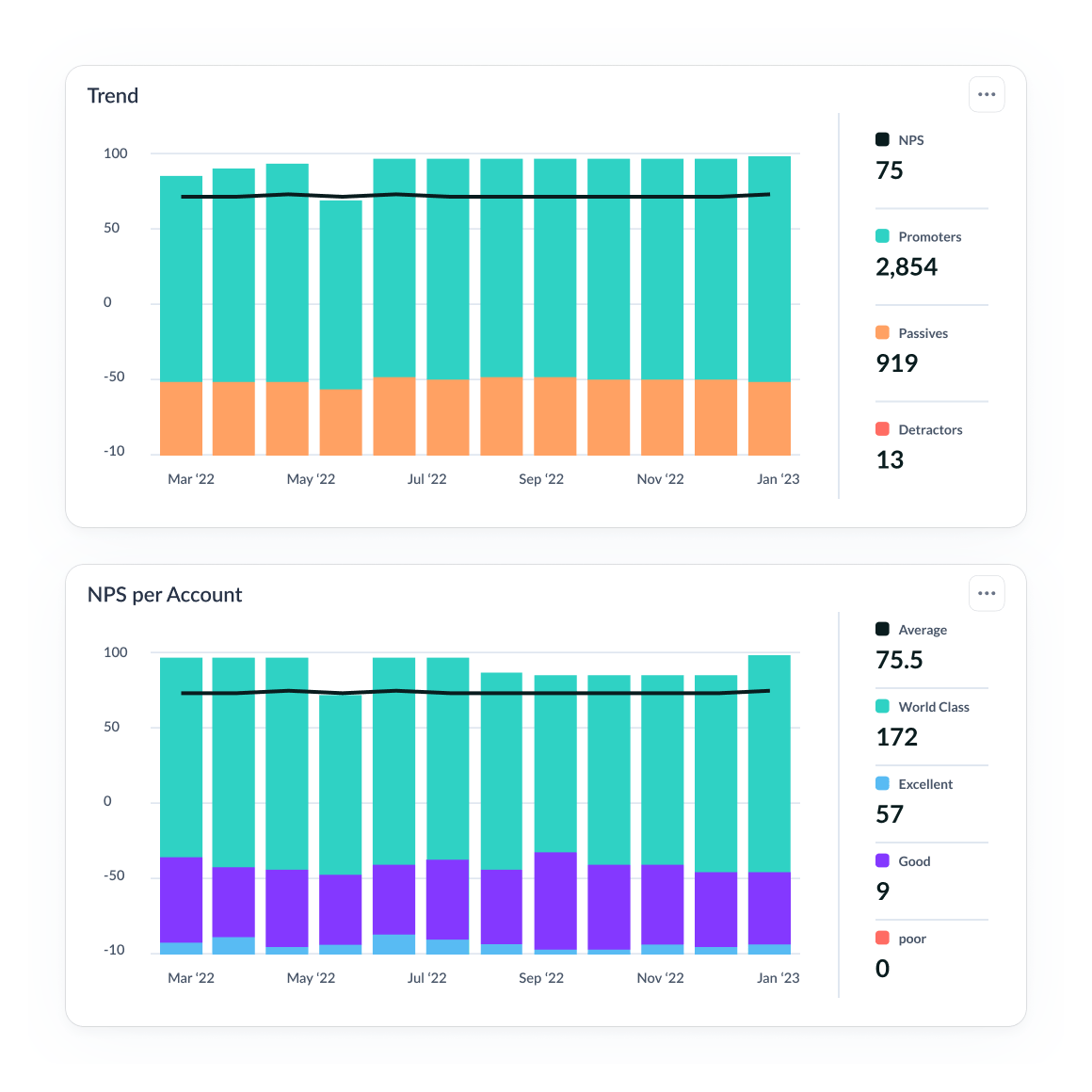
Task: Click the Average legend entry to expand details
Action: pos(921,629)
